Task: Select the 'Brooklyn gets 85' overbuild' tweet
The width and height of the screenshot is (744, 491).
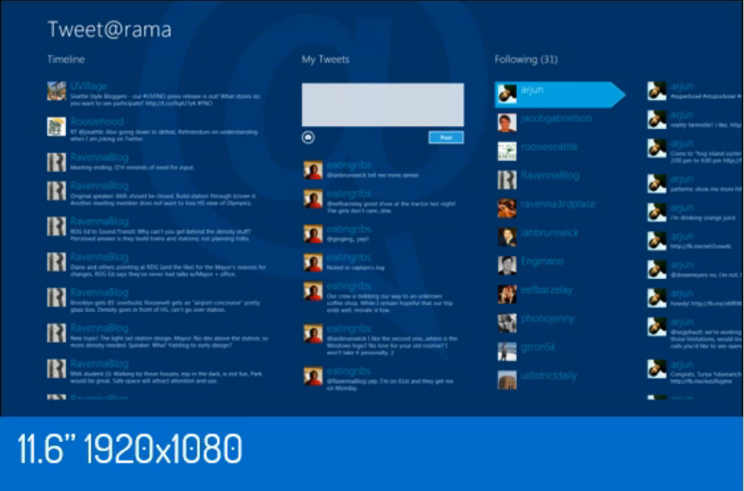Action: [158, 301]
